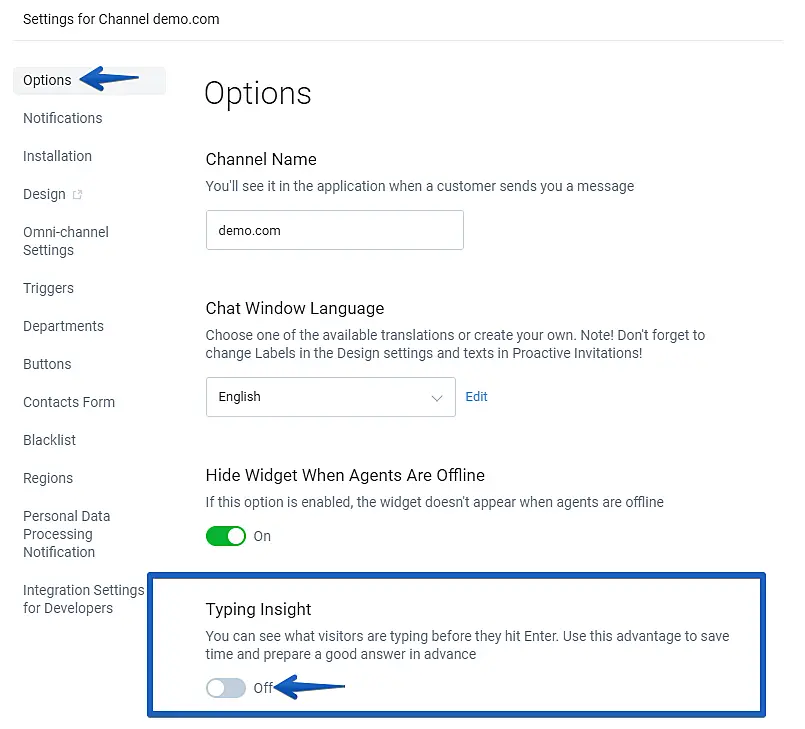The height and width of the screenshot is (729, 805).
Task: Select the English language combo box
Action: pos(320,397)
